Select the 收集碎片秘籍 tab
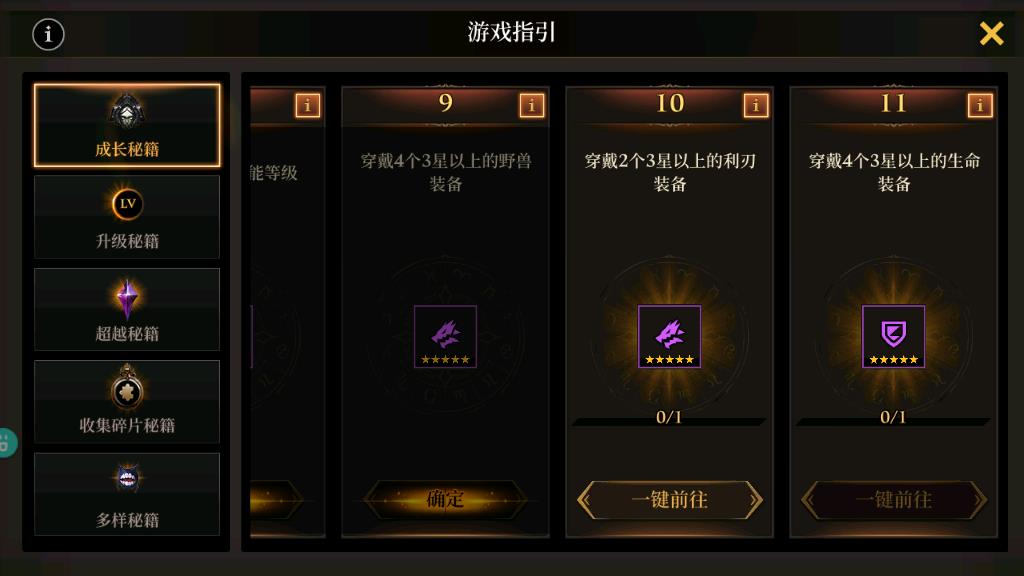 [x=127, y=402]
